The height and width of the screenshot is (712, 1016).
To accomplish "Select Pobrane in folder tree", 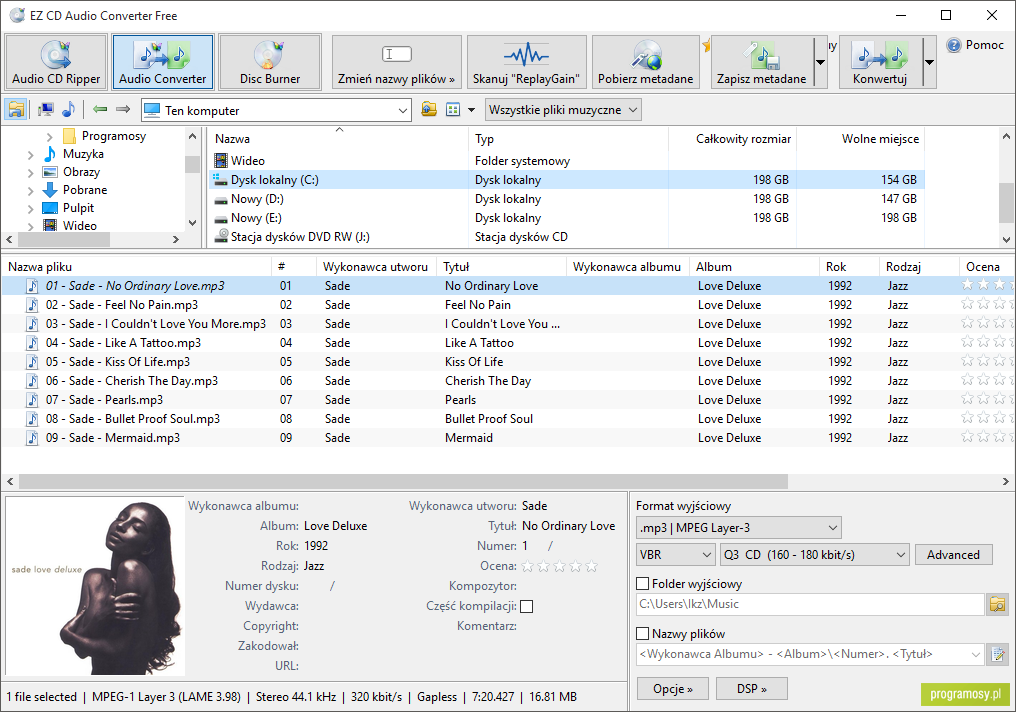I will point(85,190).
